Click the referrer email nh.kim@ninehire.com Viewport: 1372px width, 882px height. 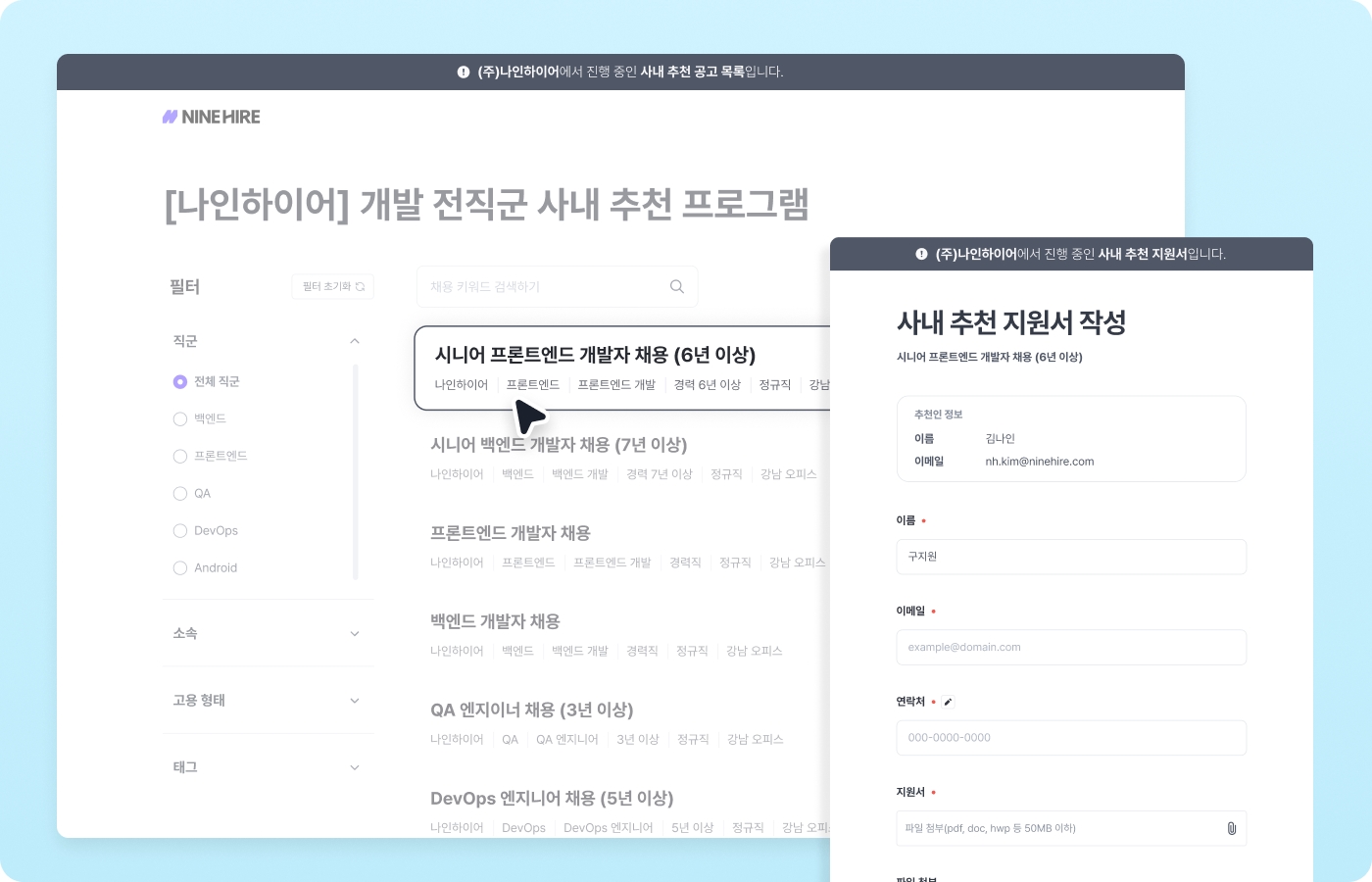[1040, 462]
